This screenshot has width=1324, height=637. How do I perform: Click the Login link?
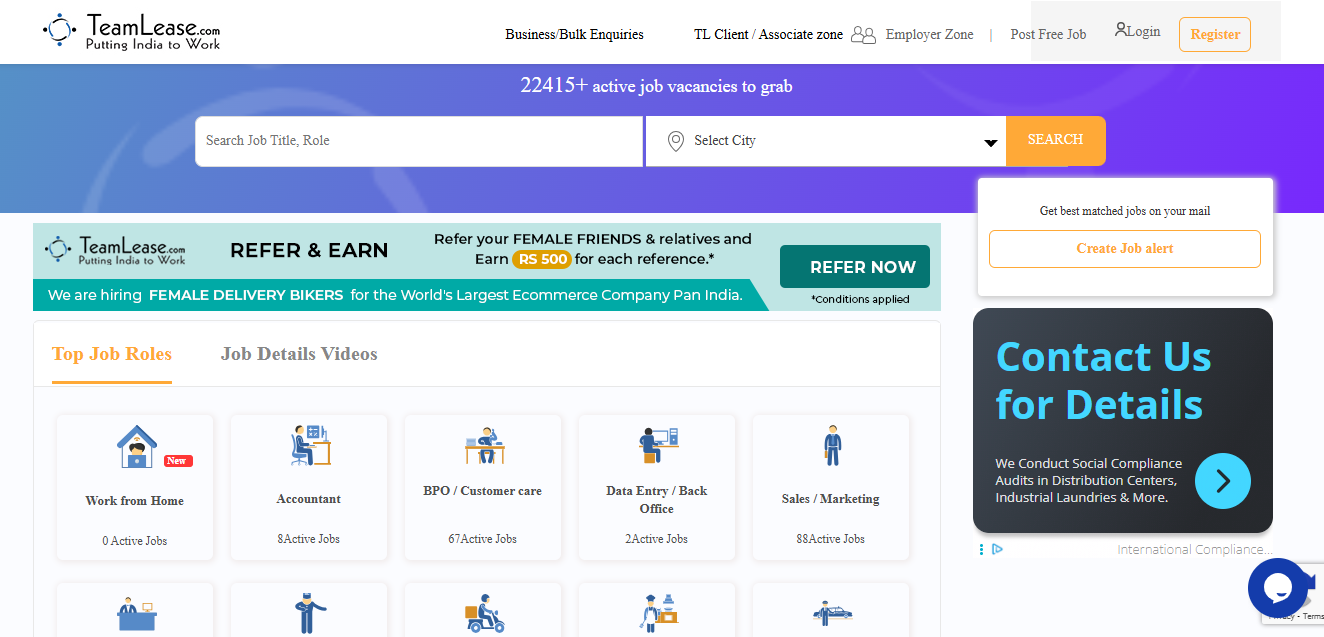coord(1143,32)
